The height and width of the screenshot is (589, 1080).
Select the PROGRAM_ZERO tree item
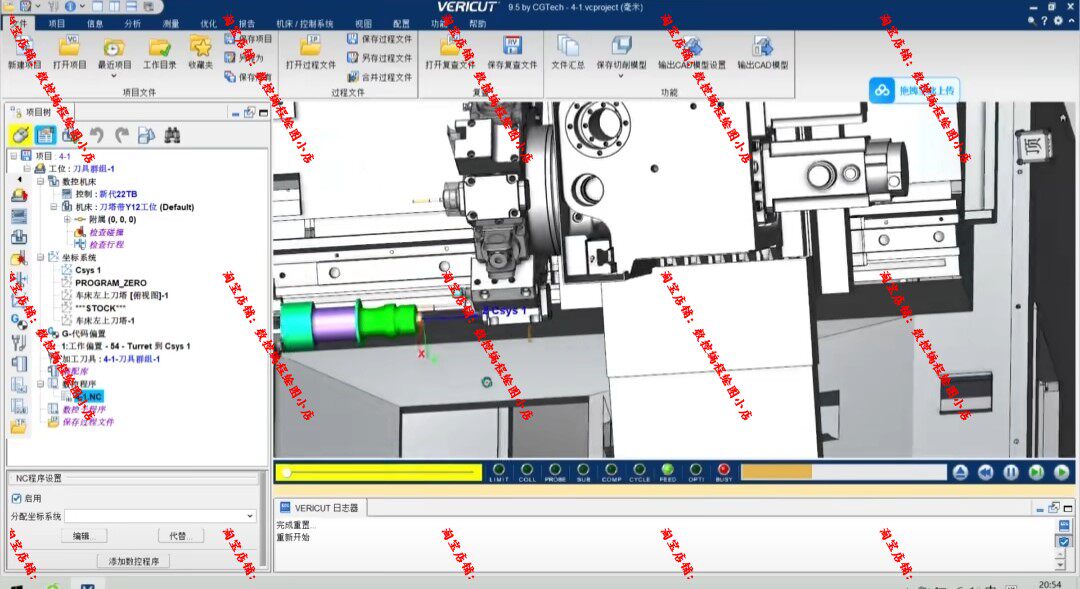(x=111, y=282)
